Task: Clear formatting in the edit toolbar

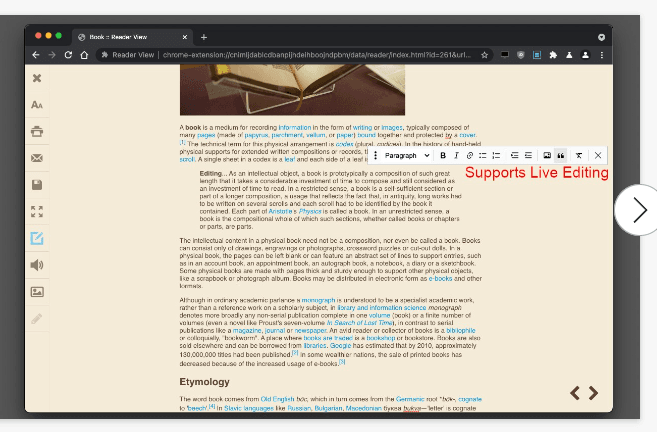Action: point(579,155)
